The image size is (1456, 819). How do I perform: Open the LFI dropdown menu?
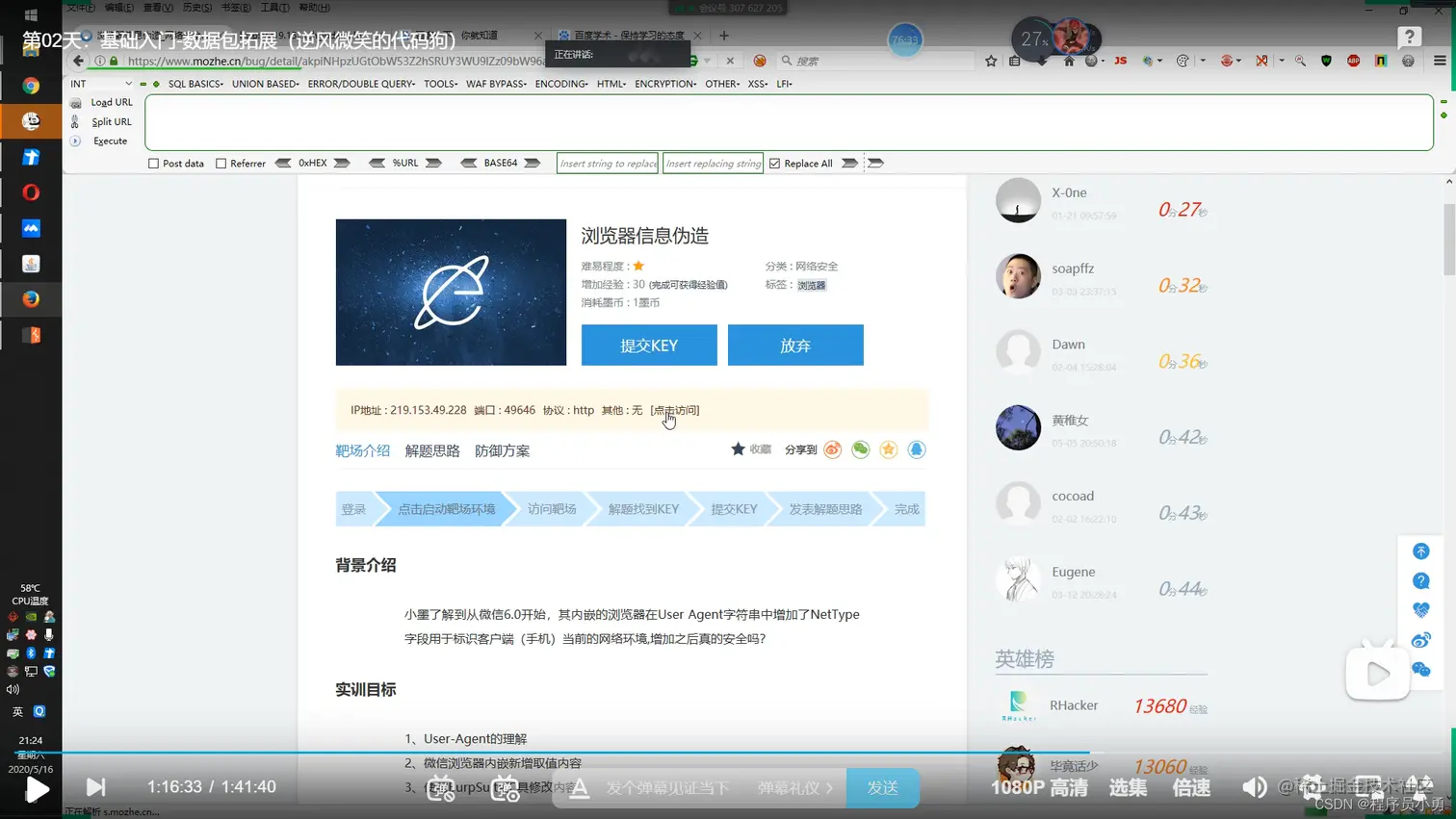tap(784, 84)
